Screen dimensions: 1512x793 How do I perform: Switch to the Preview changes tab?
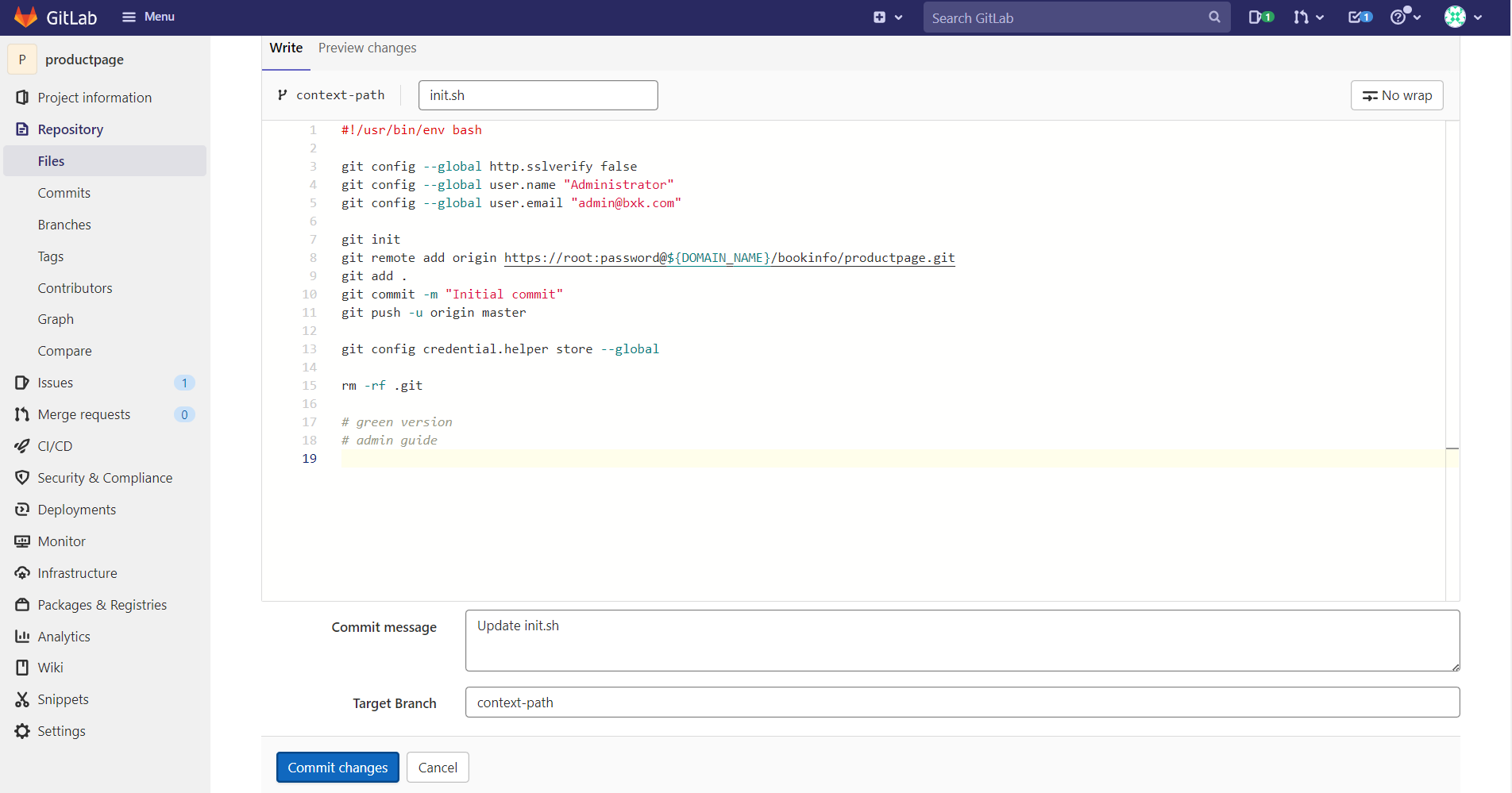(x=367, y=48)
